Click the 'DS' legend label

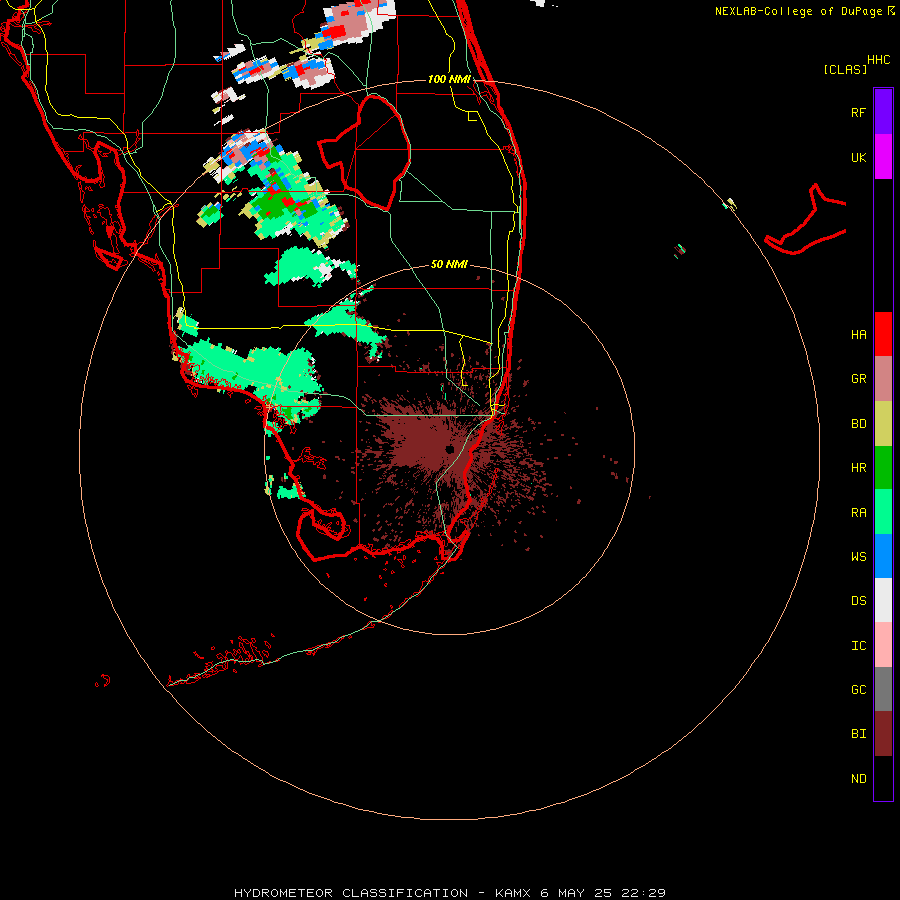click(858, 601)
